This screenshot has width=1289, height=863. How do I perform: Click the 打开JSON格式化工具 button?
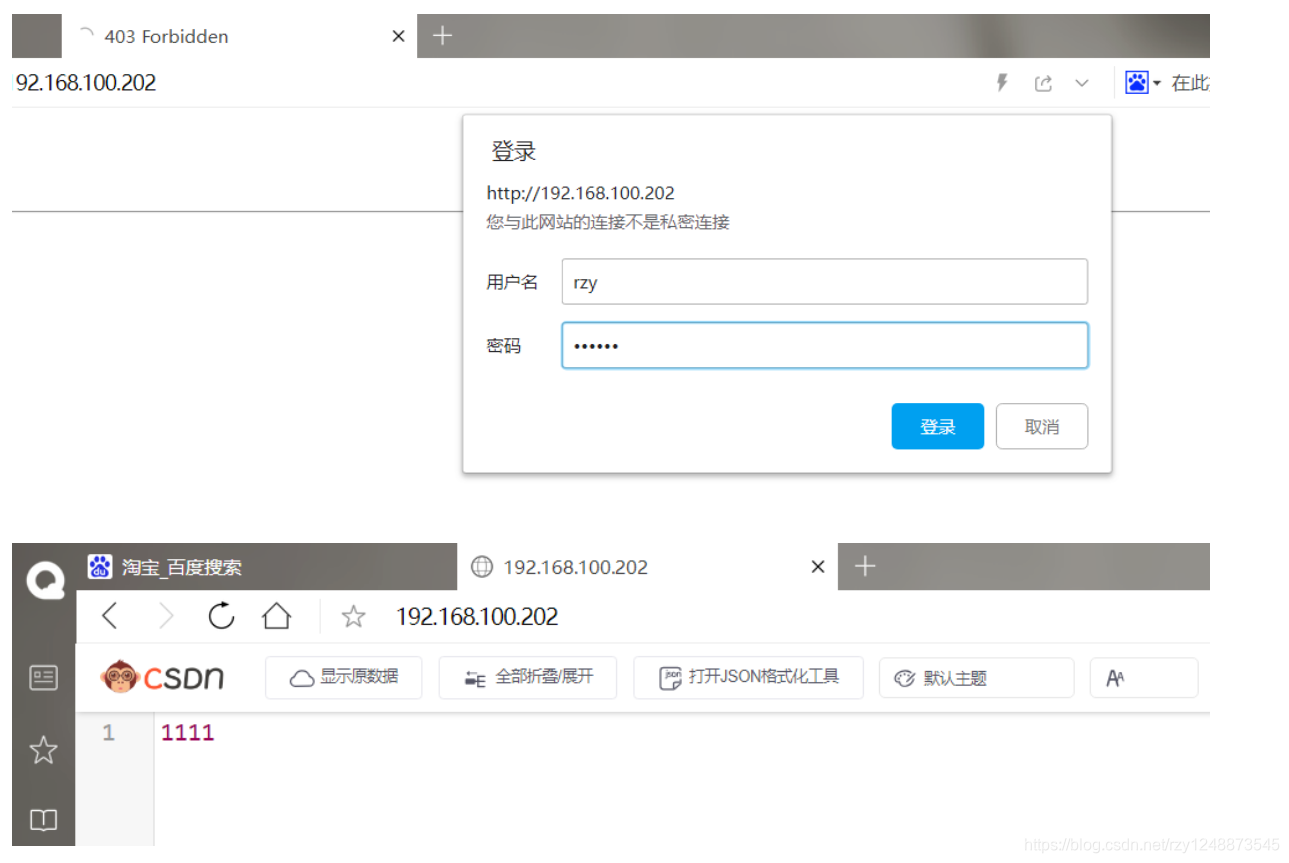pos(748,677)
